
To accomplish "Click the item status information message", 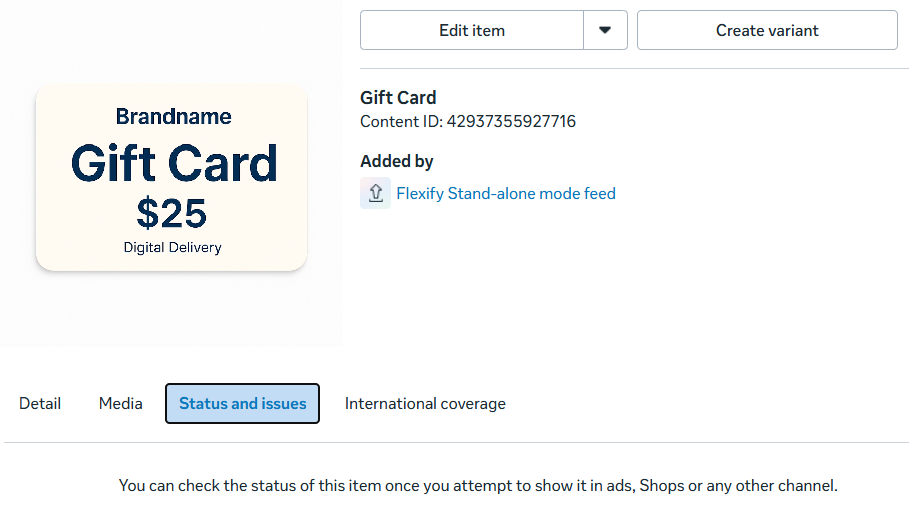I will [x=478, y=485].
